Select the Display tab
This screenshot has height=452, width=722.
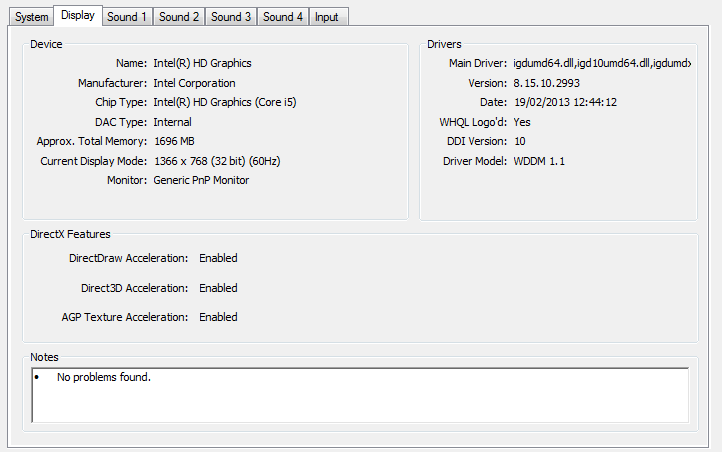pos(78,16)
